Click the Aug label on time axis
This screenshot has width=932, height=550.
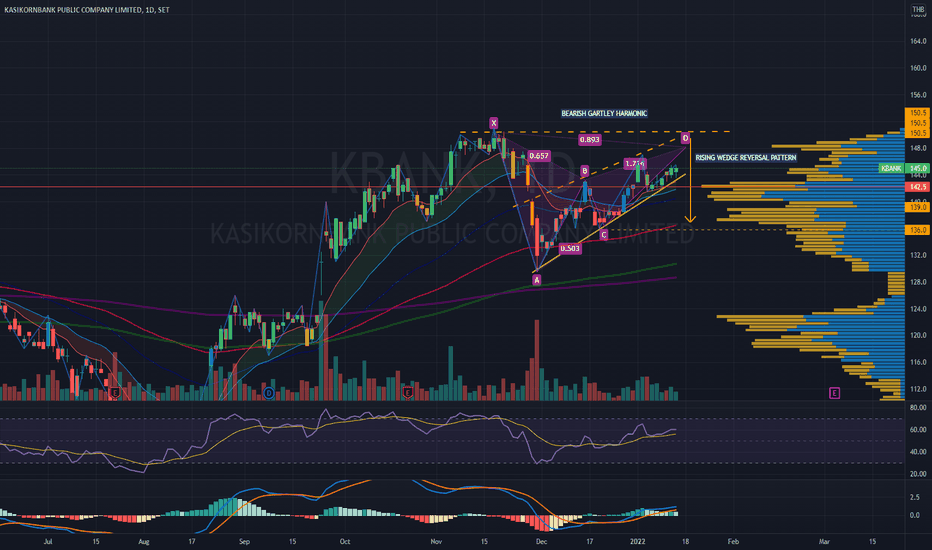(x=144, y=542)
